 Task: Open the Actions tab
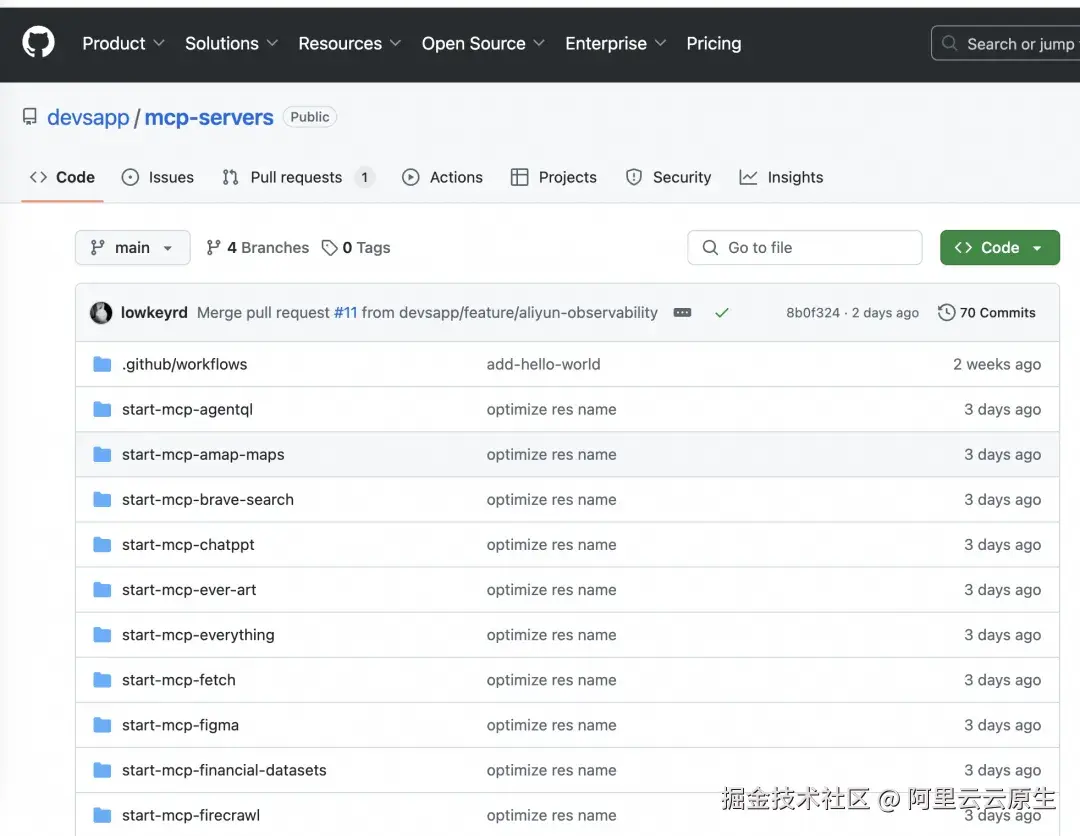pyautogui.click(x=442, y=177)
